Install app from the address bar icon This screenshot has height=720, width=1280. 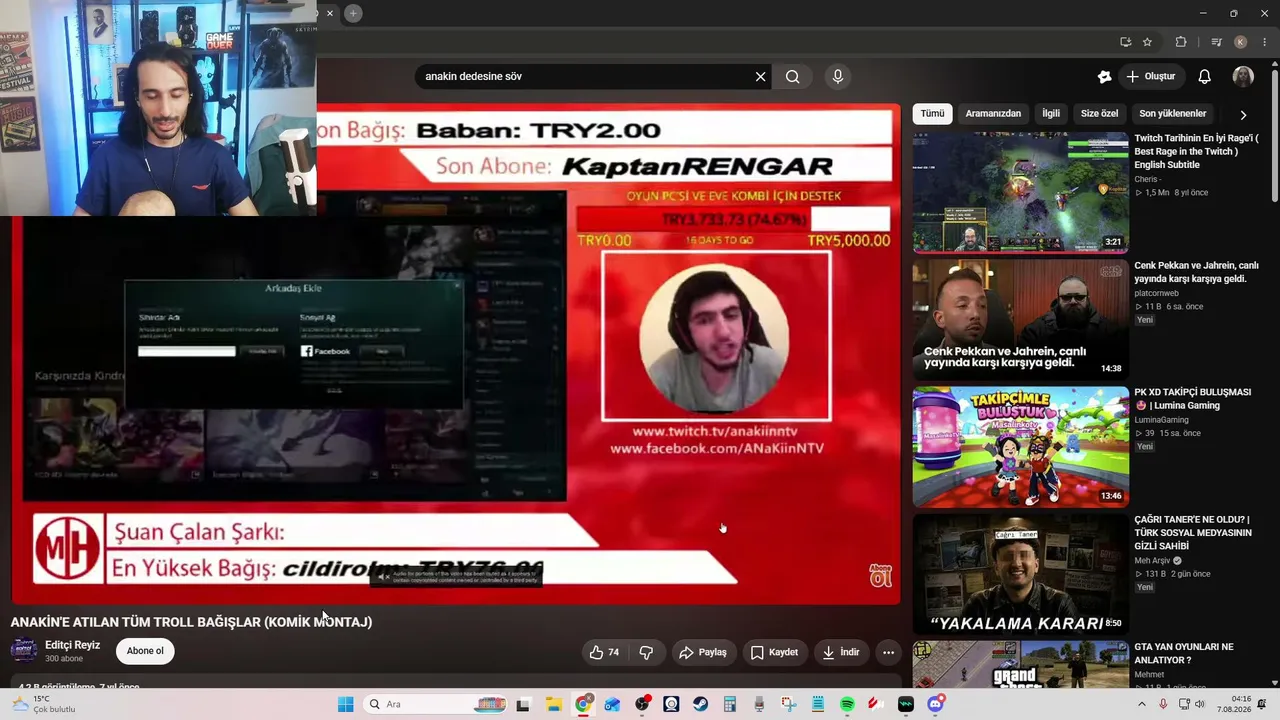[1125, 42]
